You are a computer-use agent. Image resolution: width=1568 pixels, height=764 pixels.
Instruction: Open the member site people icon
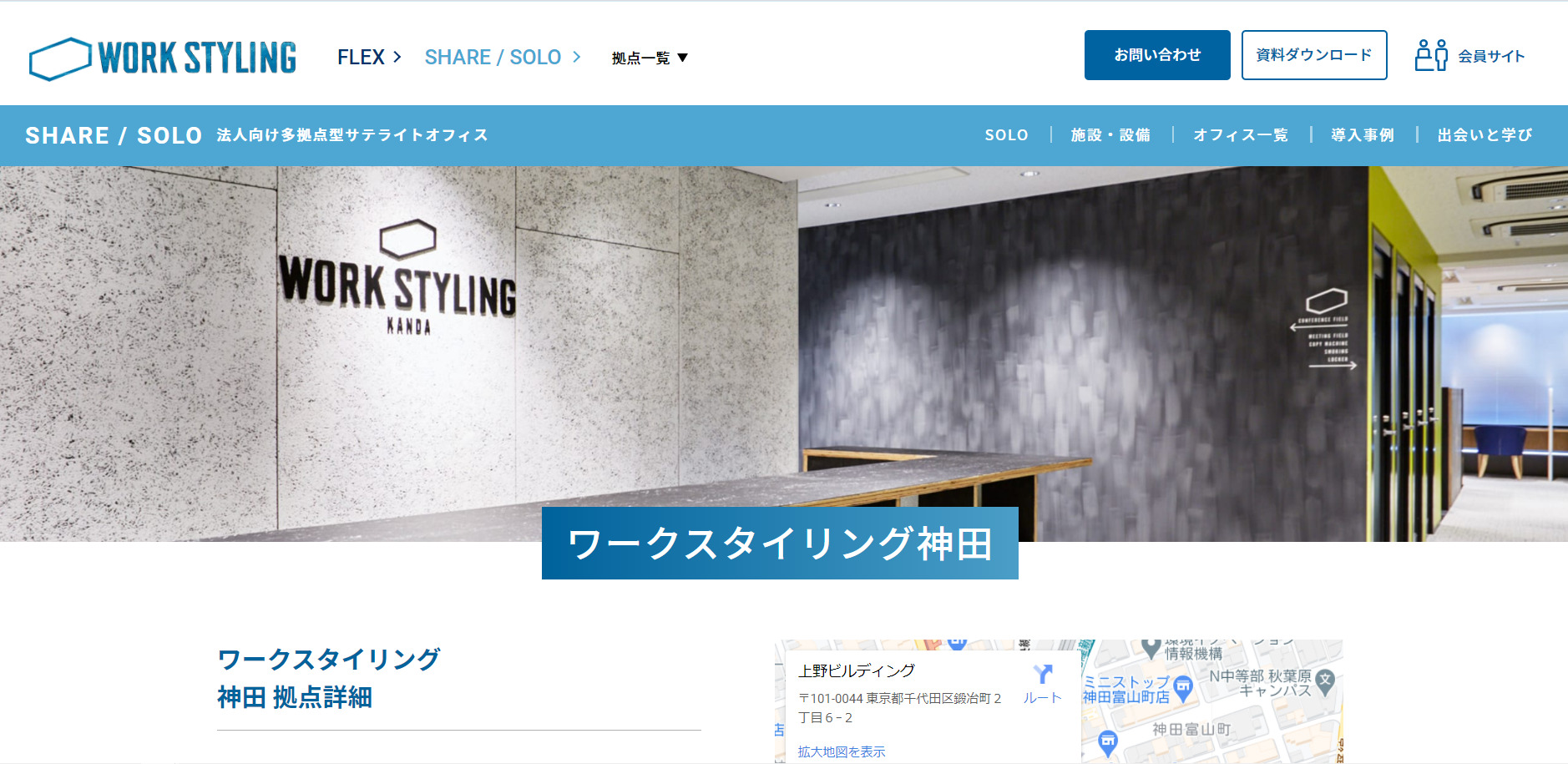coord(1431,55)
